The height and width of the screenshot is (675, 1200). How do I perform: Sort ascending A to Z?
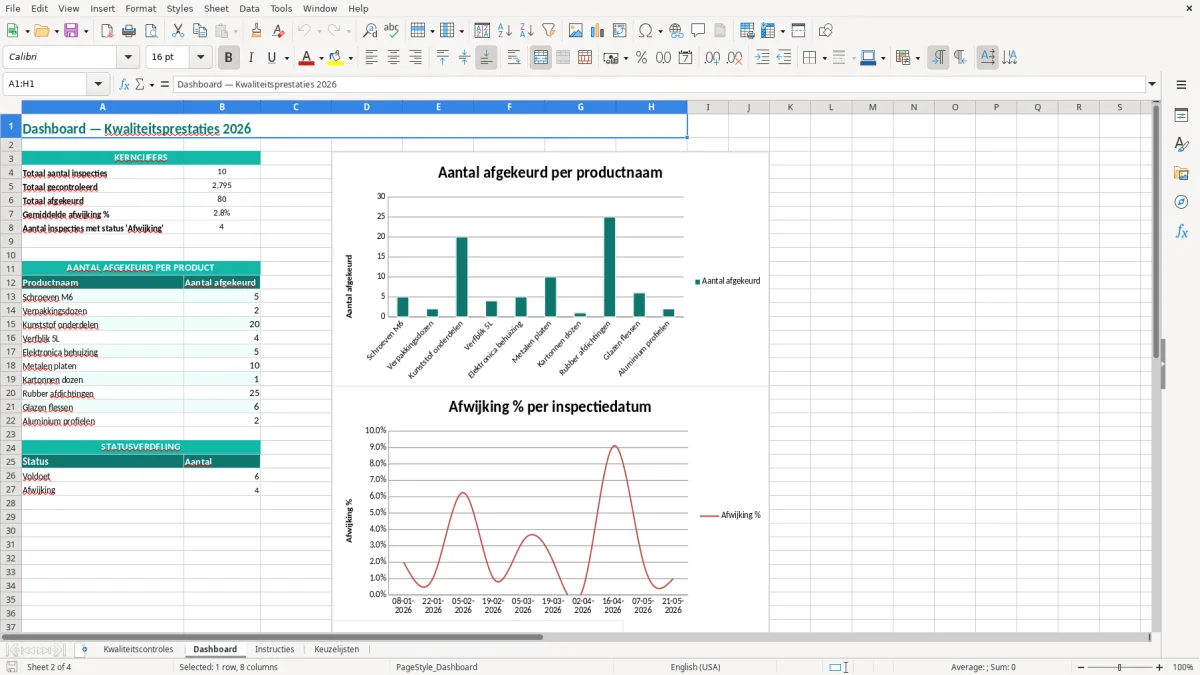pos(505,31)
